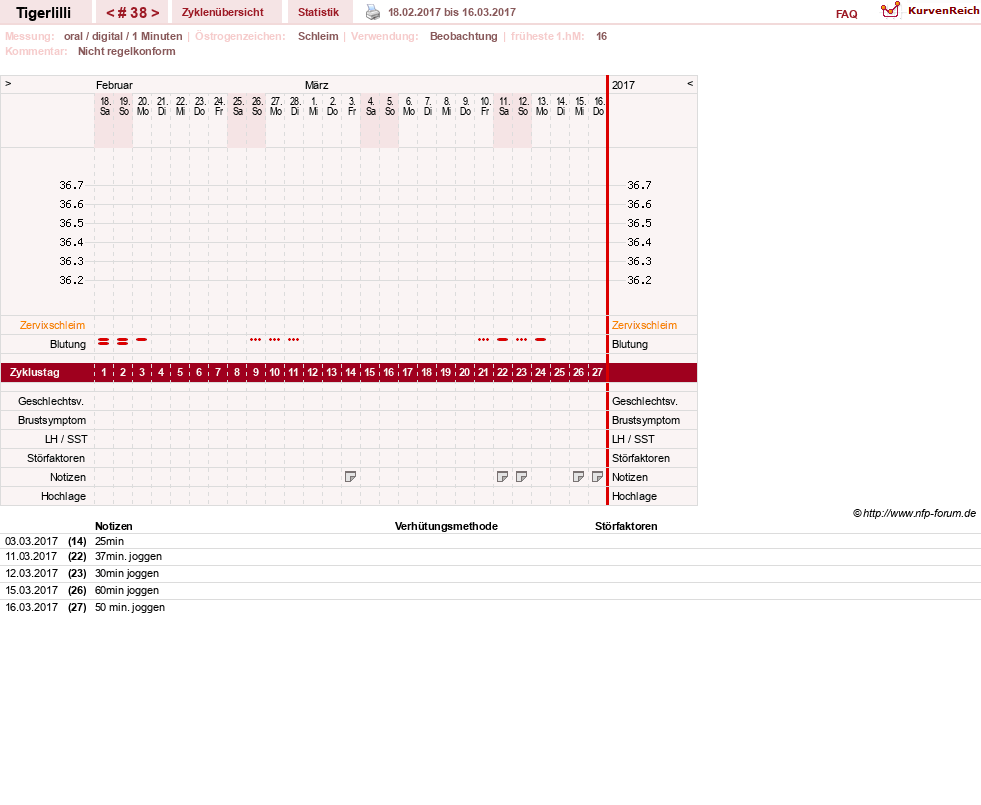
Task: Click bleeding dash on cycle day 3
Action: (141, 340)
